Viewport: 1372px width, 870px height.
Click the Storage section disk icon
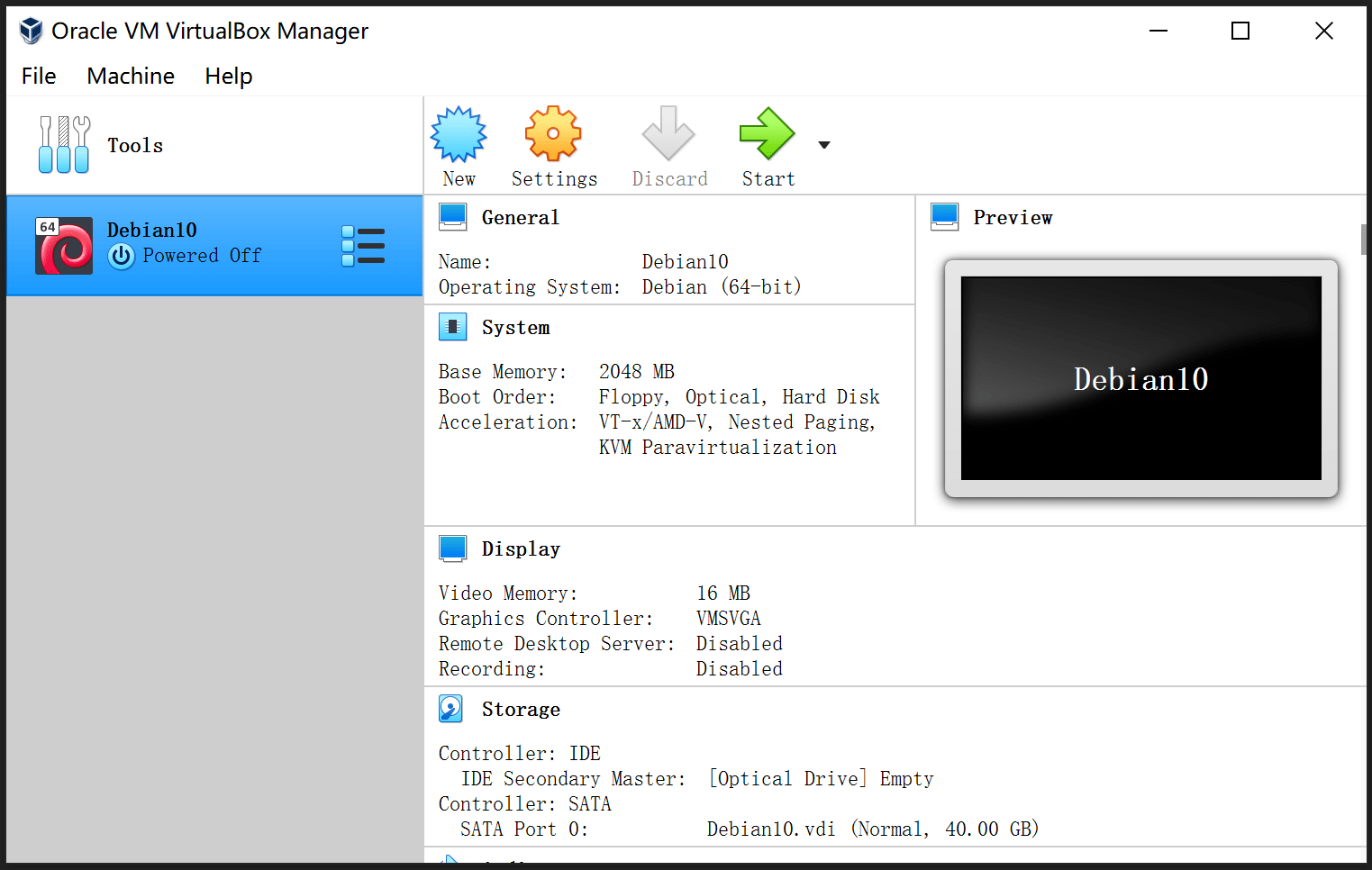pos(451,709)
